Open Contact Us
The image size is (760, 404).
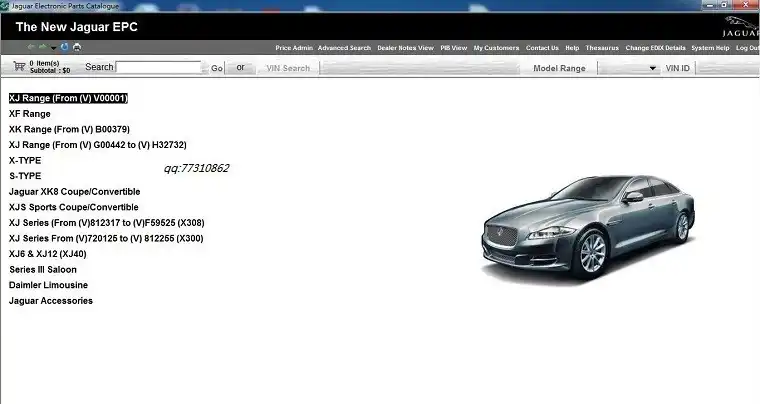pyautogui.click(x=542, y=48)
